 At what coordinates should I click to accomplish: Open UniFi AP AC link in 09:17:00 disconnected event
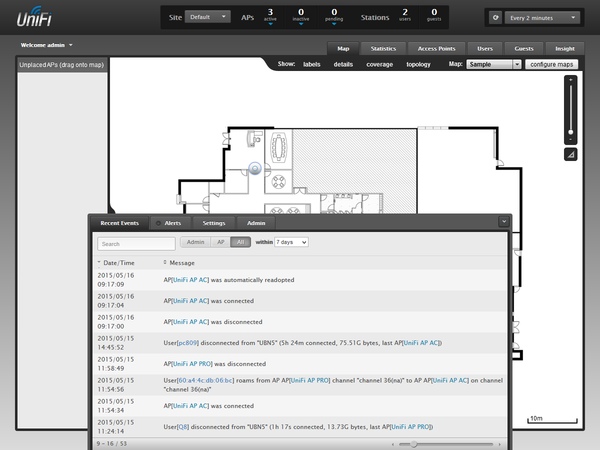[190, 322]
